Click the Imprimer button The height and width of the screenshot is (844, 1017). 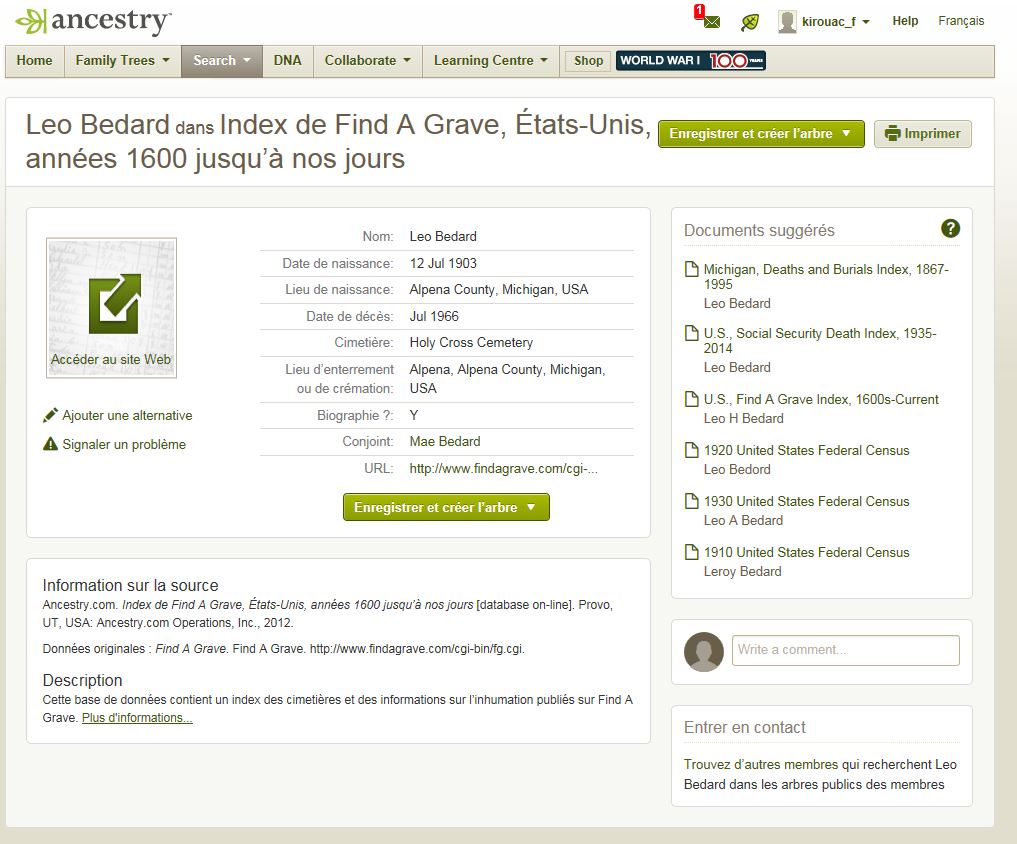point(922,134)
